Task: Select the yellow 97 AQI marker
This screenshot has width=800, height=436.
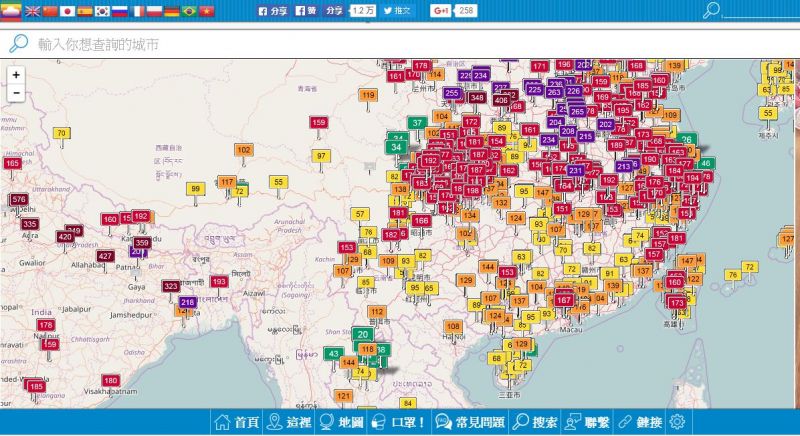Action: pos(321,156)
